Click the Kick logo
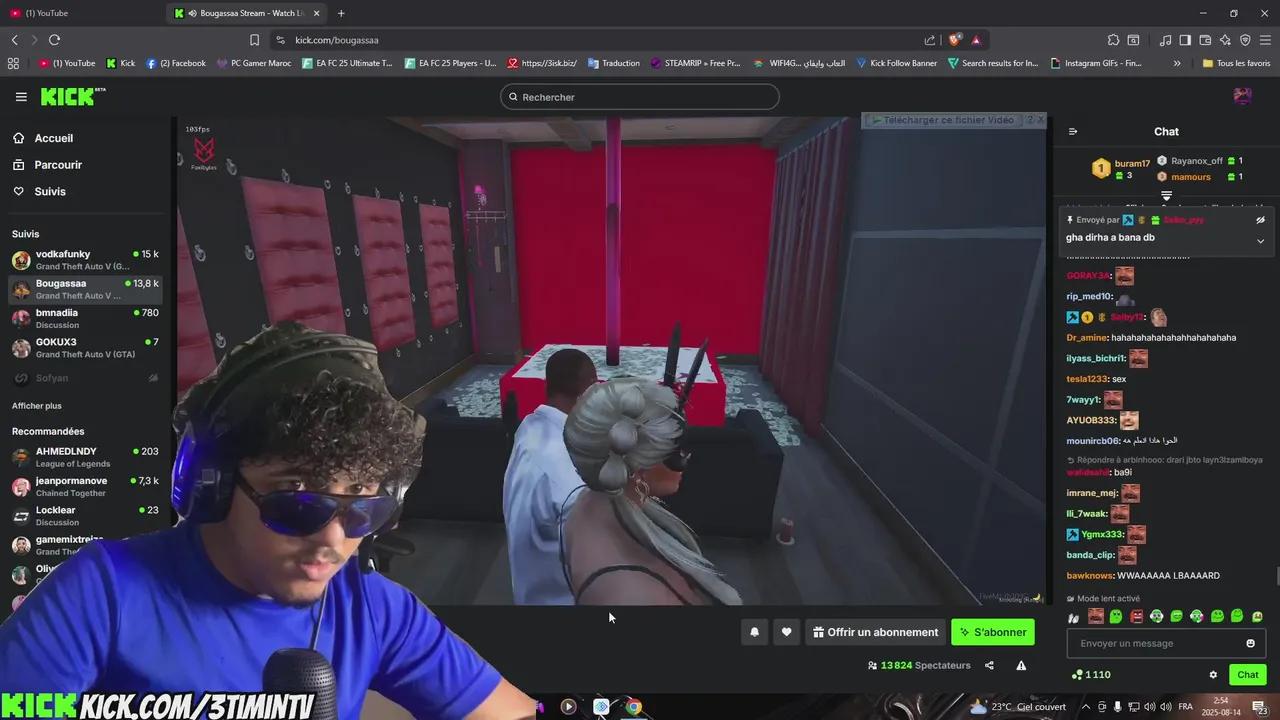Screen dimensions: 1280x720 pyautogui.click(x=72, y=97)
